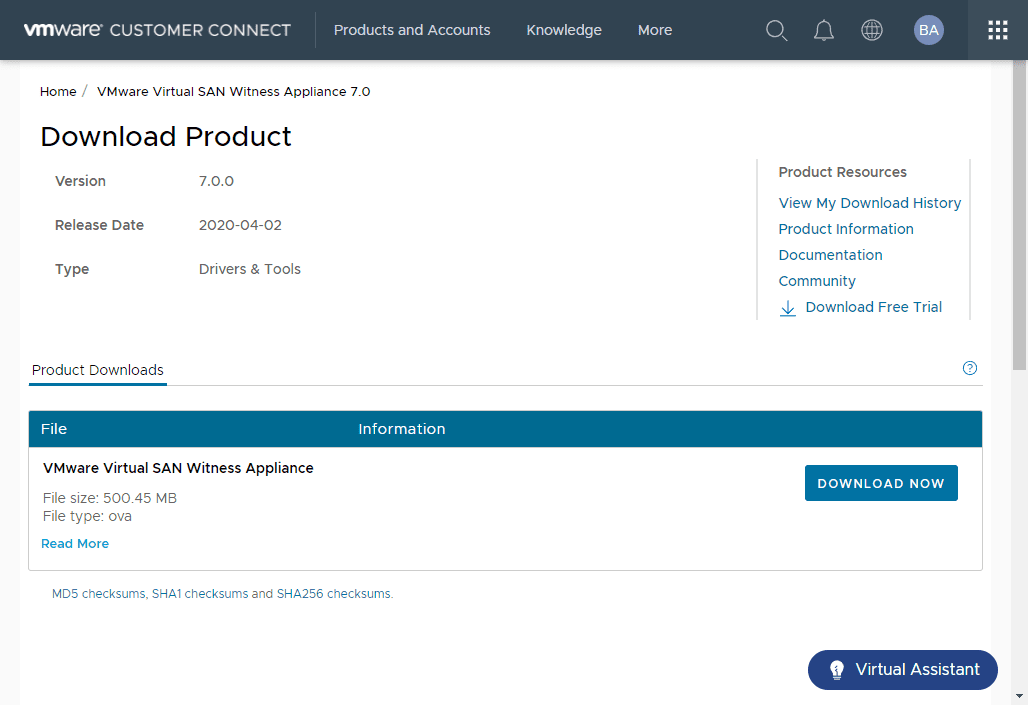Screen dimensions: 1028x705
Task: Open the notifications bell icon
Action: [824, 30]
